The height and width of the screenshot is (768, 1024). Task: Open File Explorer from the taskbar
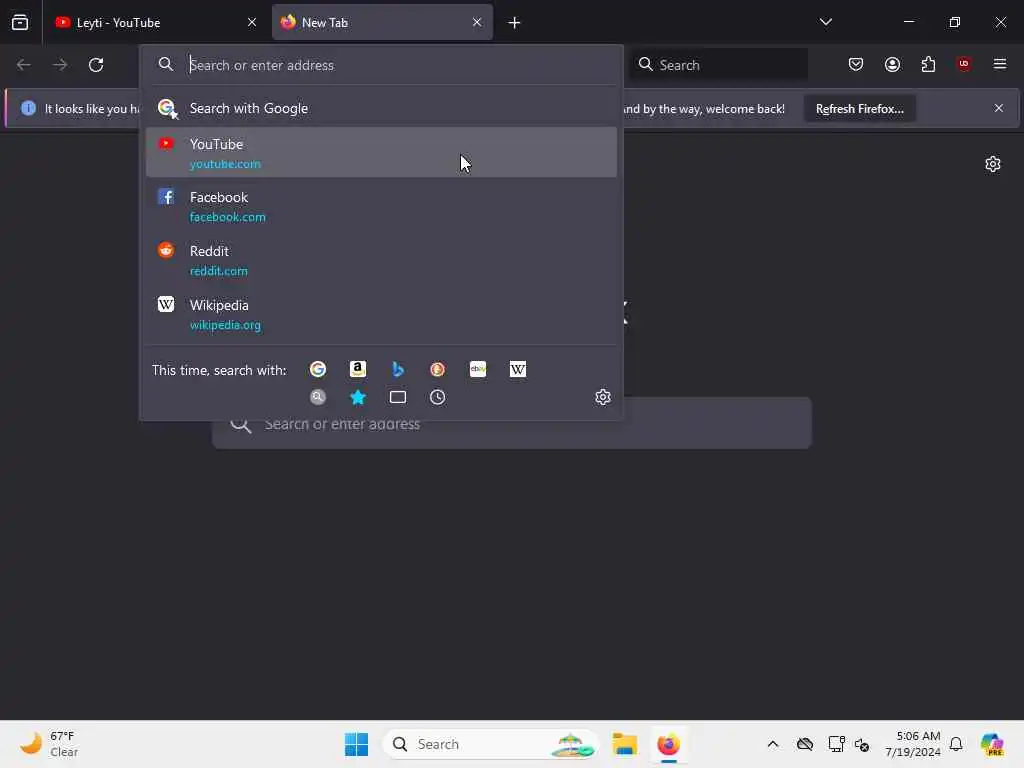click(x=624, y=744)
